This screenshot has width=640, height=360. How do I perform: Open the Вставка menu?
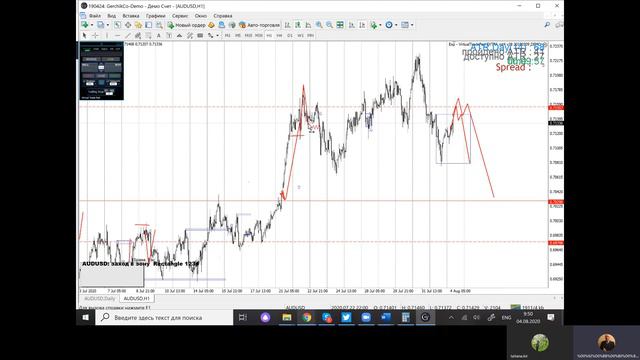click(131, 16)
